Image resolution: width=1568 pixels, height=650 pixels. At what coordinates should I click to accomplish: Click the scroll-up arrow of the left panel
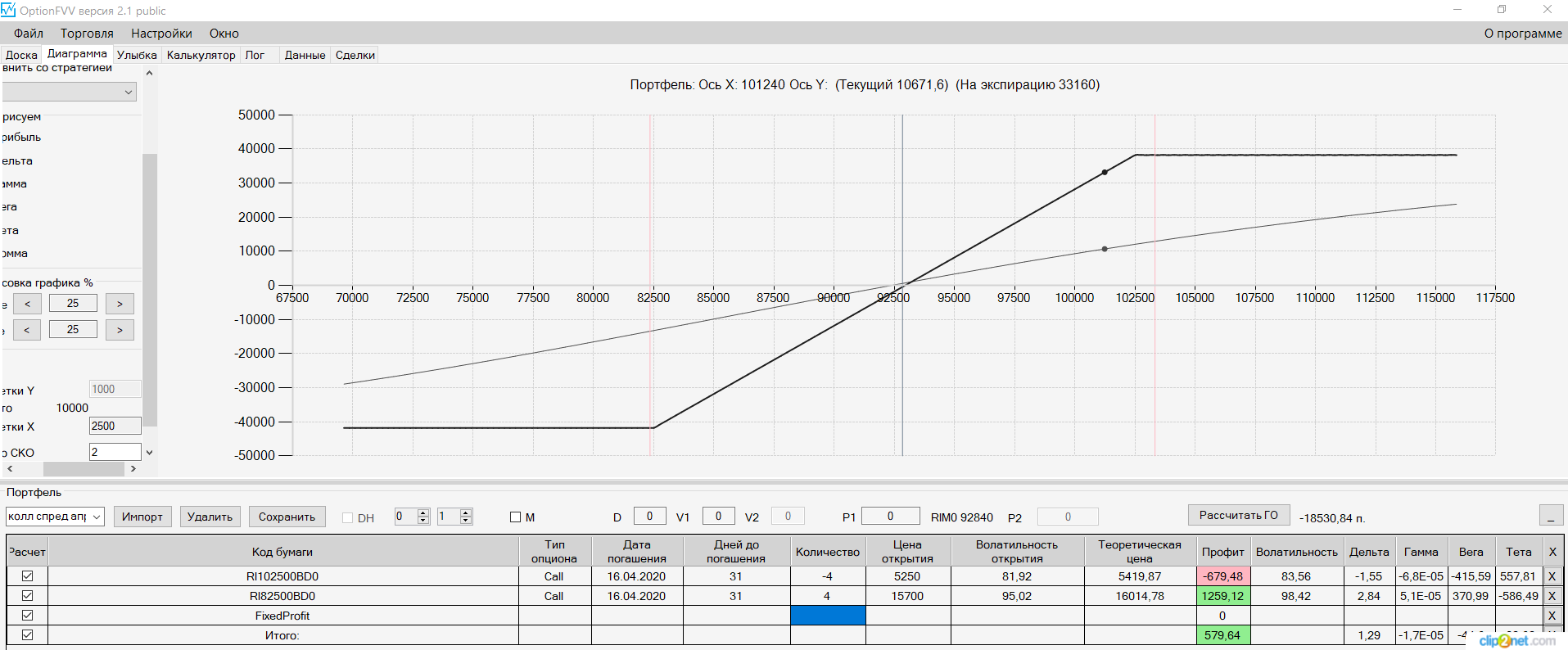coord(149,73)
